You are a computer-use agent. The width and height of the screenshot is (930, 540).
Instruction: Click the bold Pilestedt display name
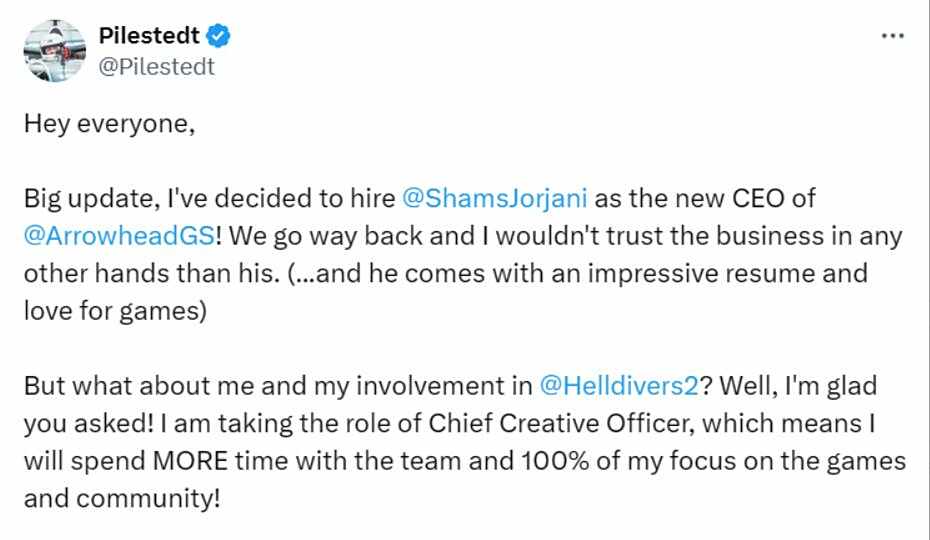point(149,36)
